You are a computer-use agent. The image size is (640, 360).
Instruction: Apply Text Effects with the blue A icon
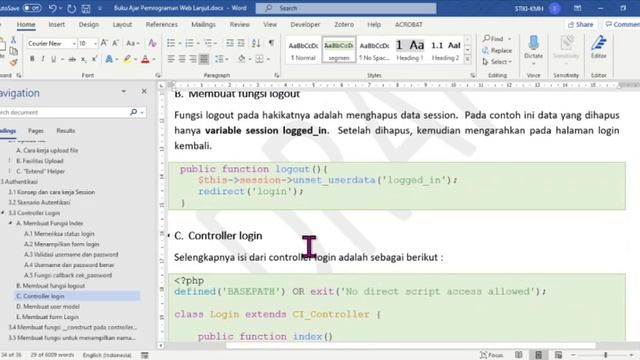pyautogui.click(x=109, y=59)
